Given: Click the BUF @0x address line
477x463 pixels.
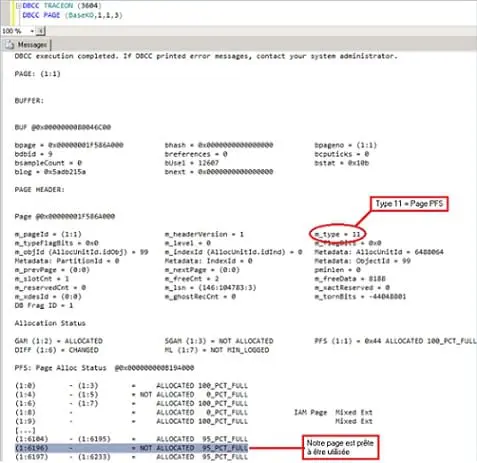Looking at the screenshot, I should (63, 127).
